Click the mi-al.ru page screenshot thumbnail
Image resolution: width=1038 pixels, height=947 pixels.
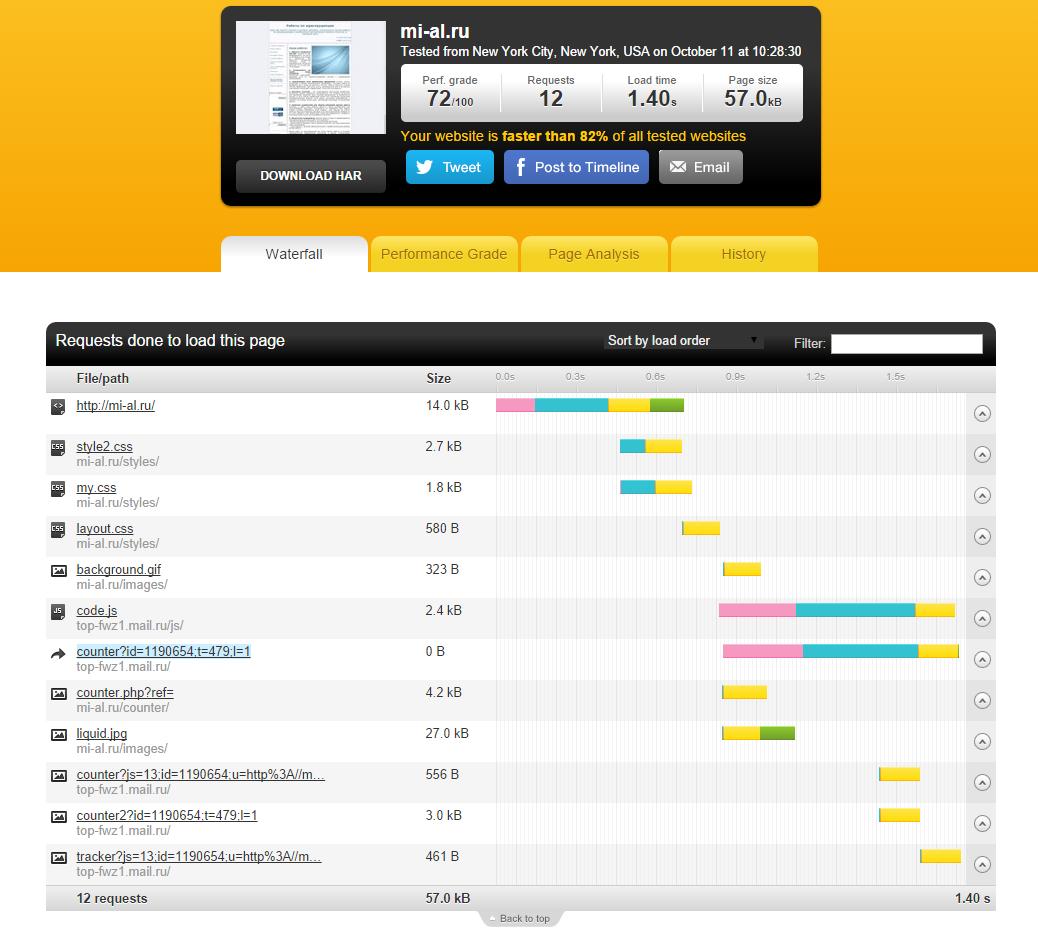pyautogui.click(x=310, y=77)
